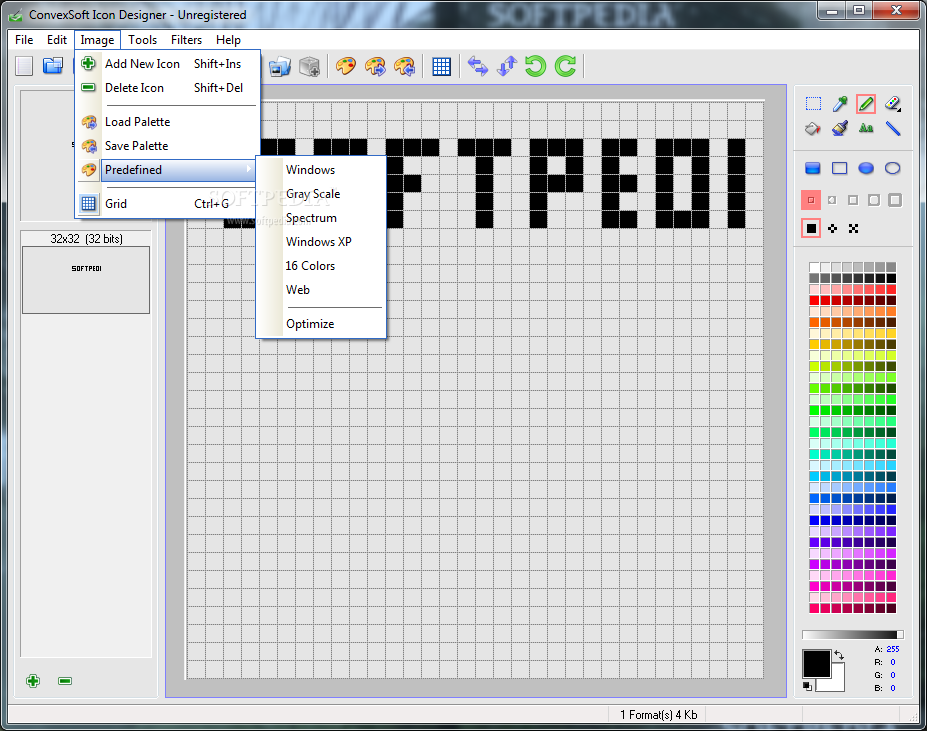
Task: Select the solid black fill pattern
Action: tap(811, 228)
